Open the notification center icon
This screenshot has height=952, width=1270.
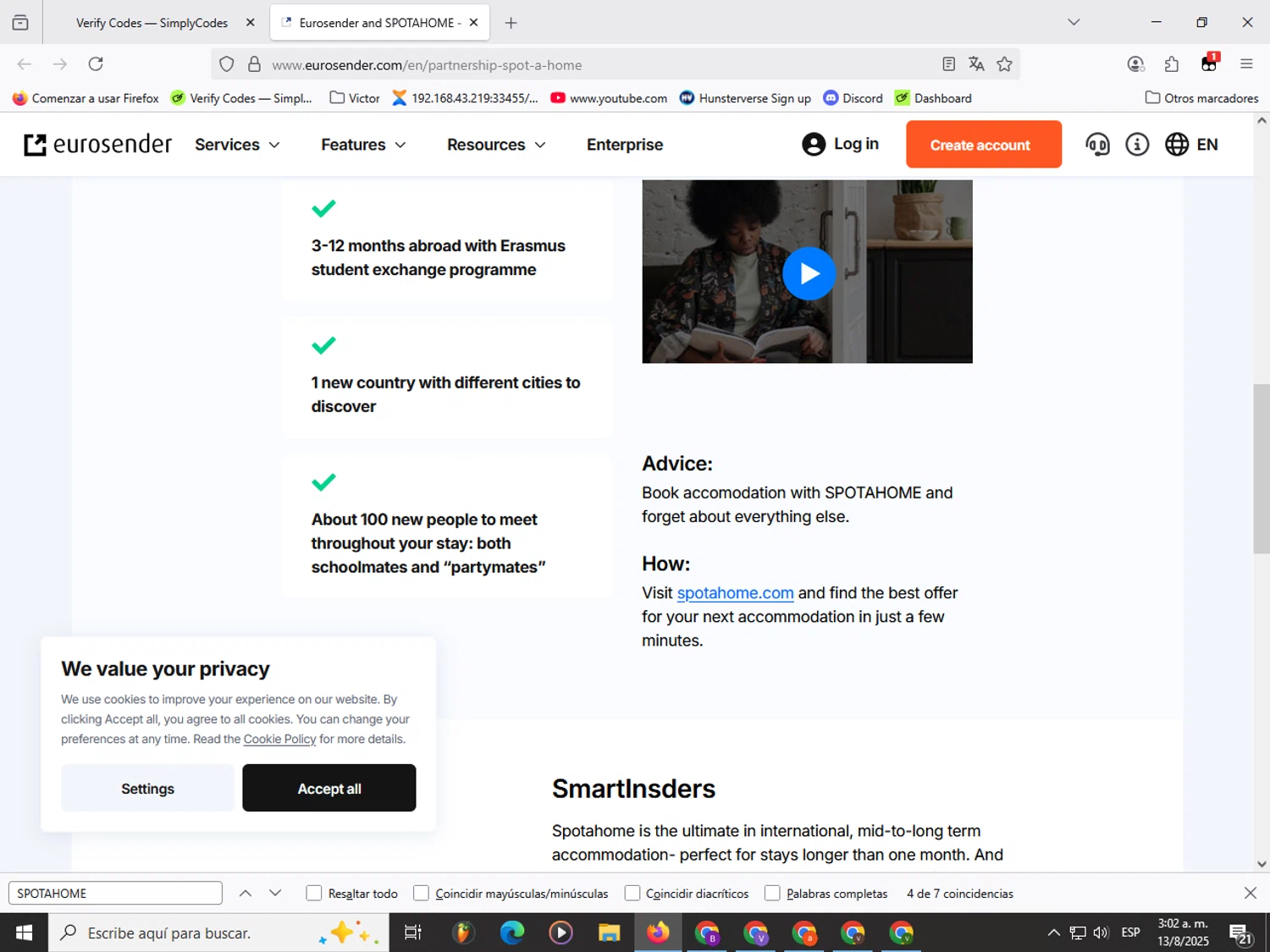coord(1241,933)
